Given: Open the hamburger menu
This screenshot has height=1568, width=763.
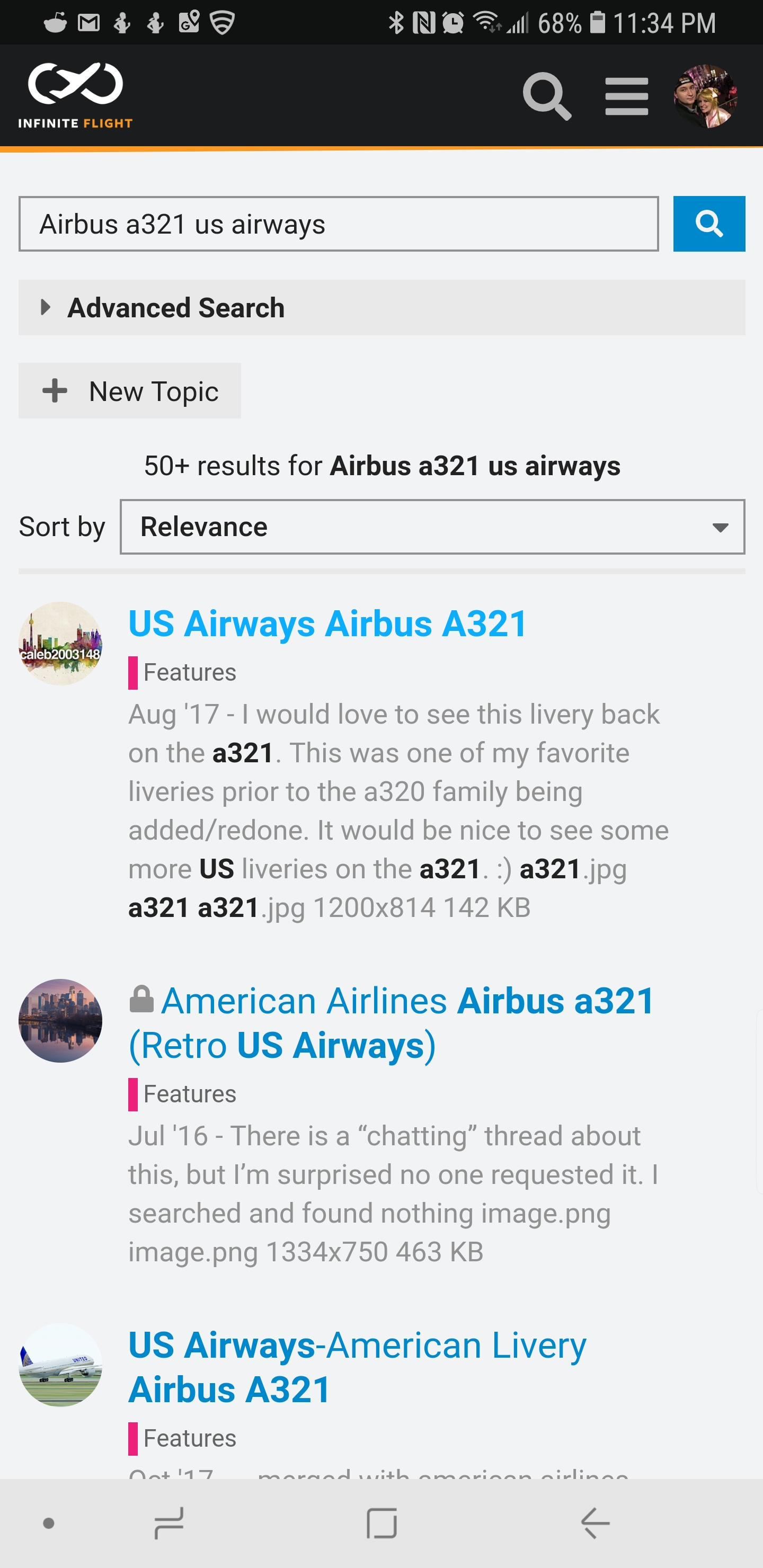Looking at the screenshot, I should (x=626, y=96).
